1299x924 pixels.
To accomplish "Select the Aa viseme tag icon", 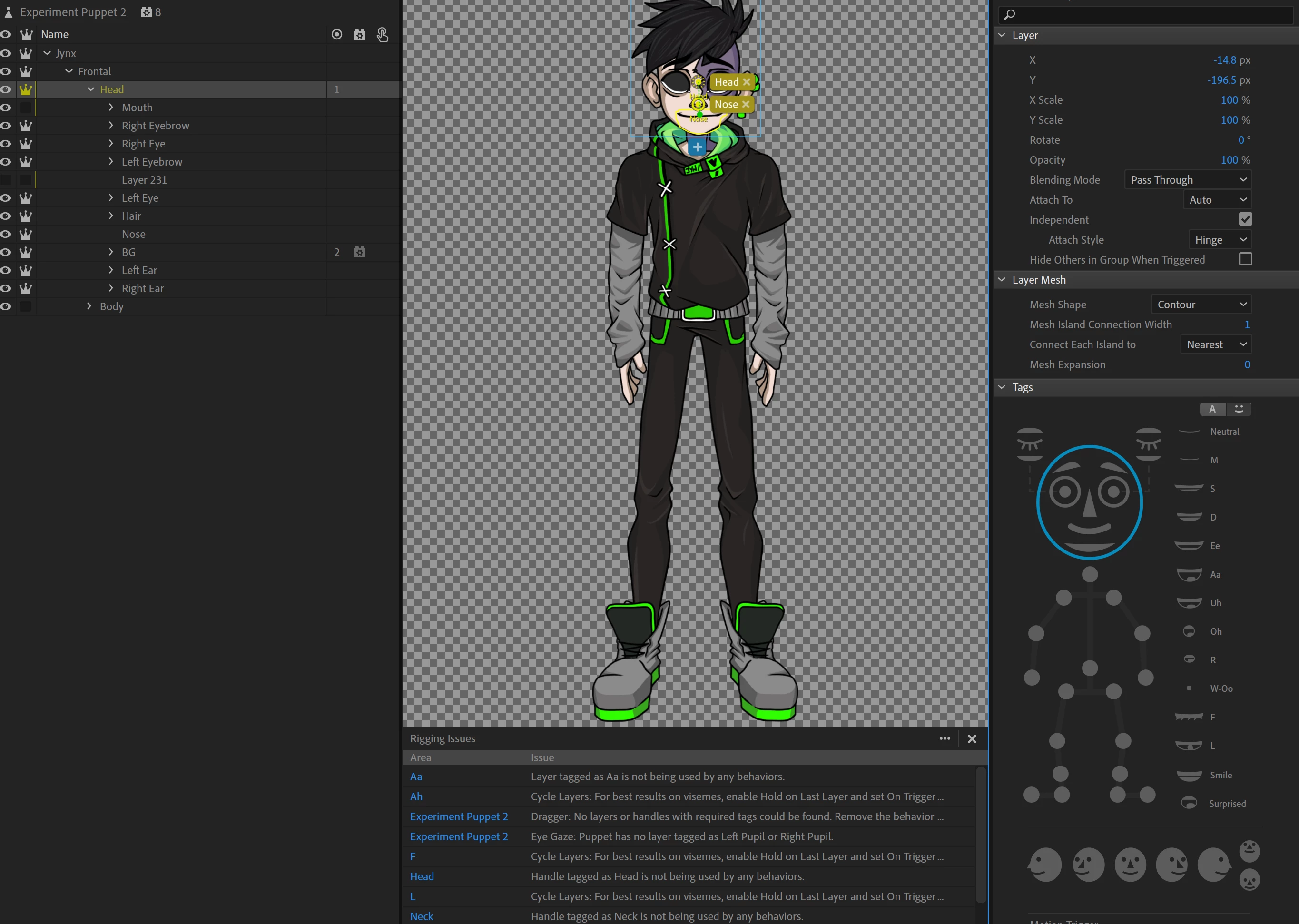I will tap(1189, 575).
